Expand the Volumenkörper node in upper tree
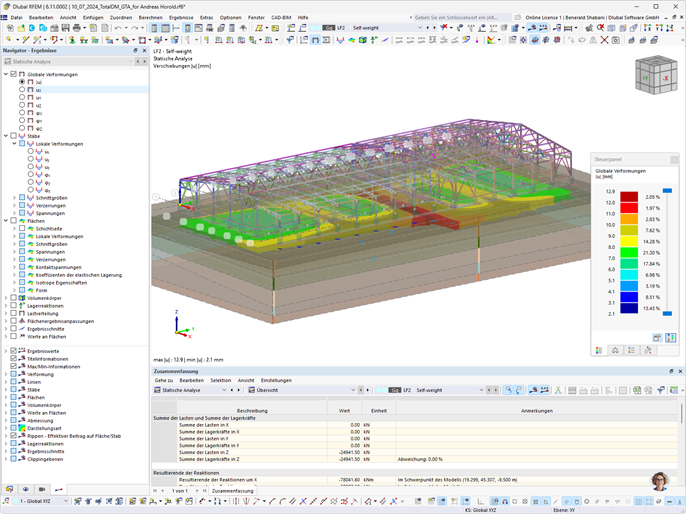686x514 pixels. (x=6, y=298)
